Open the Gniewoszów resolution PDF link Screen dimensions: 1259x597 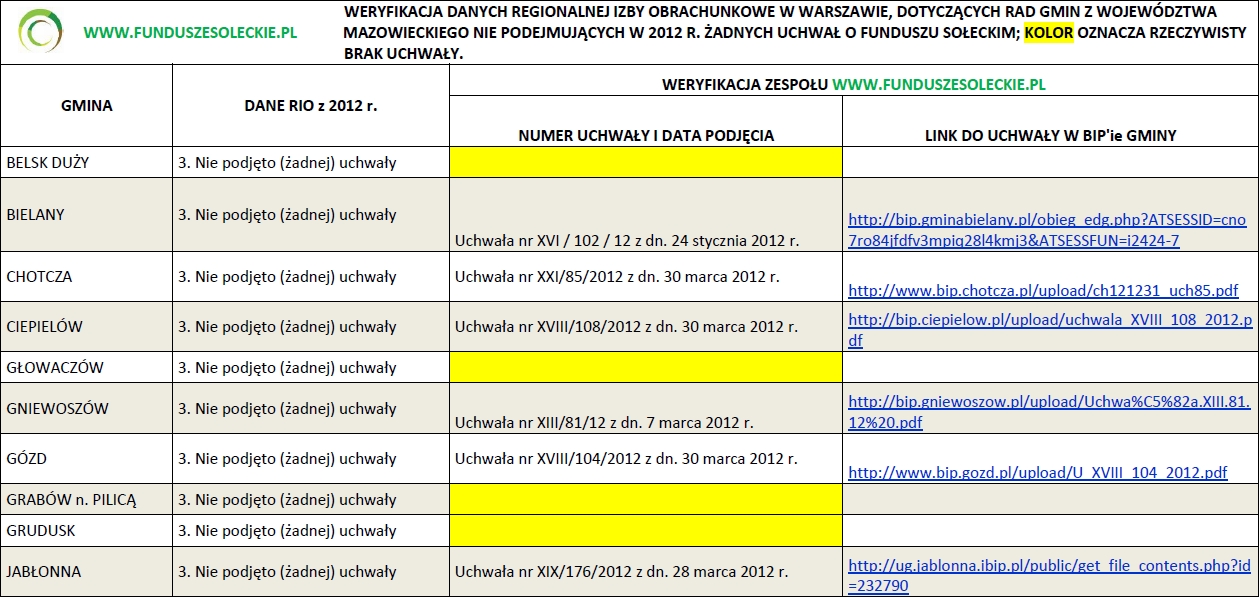1048,412
